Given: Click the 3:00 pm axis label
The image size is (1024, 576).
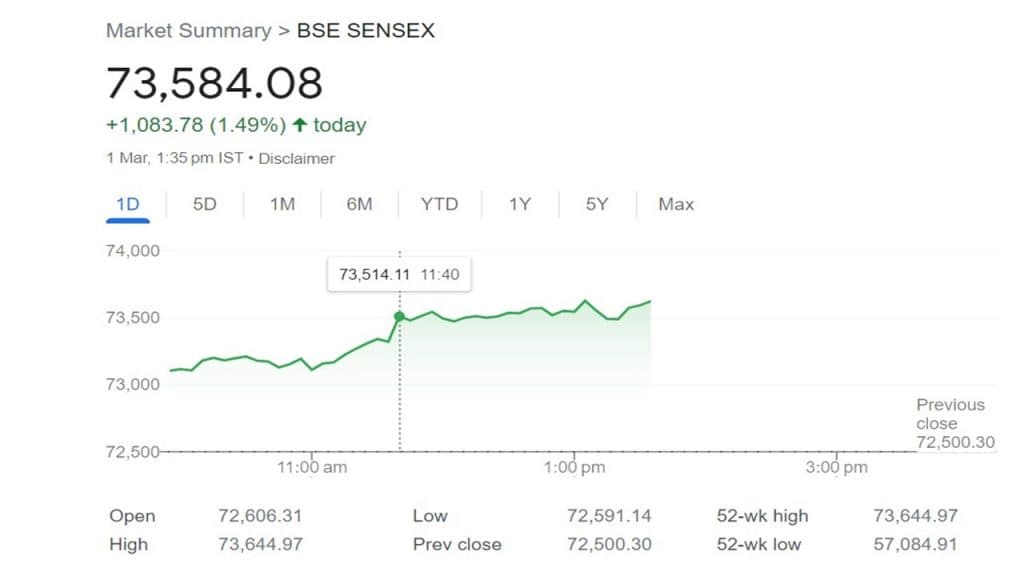Looking at the screenshot, I should point(836,467).
